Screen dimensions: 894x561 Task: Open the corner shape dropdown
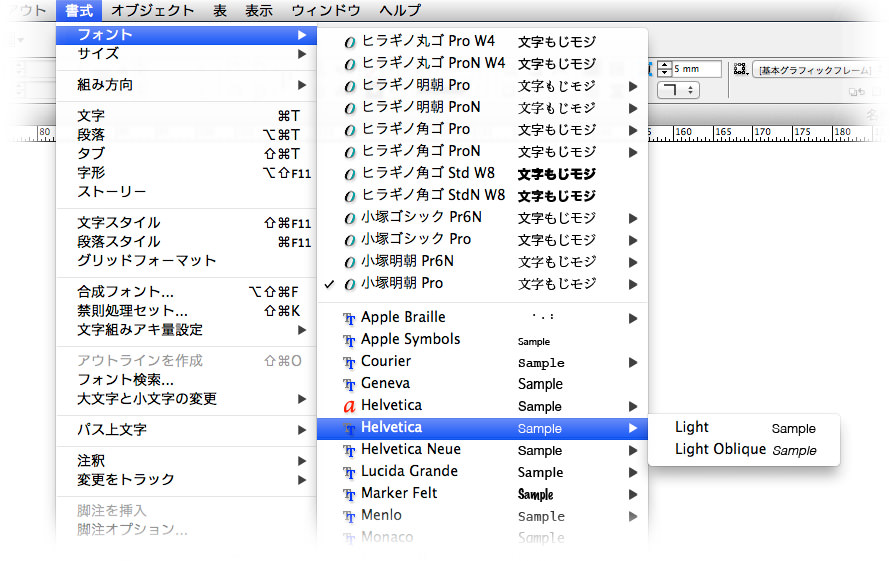tap(678, 90)
